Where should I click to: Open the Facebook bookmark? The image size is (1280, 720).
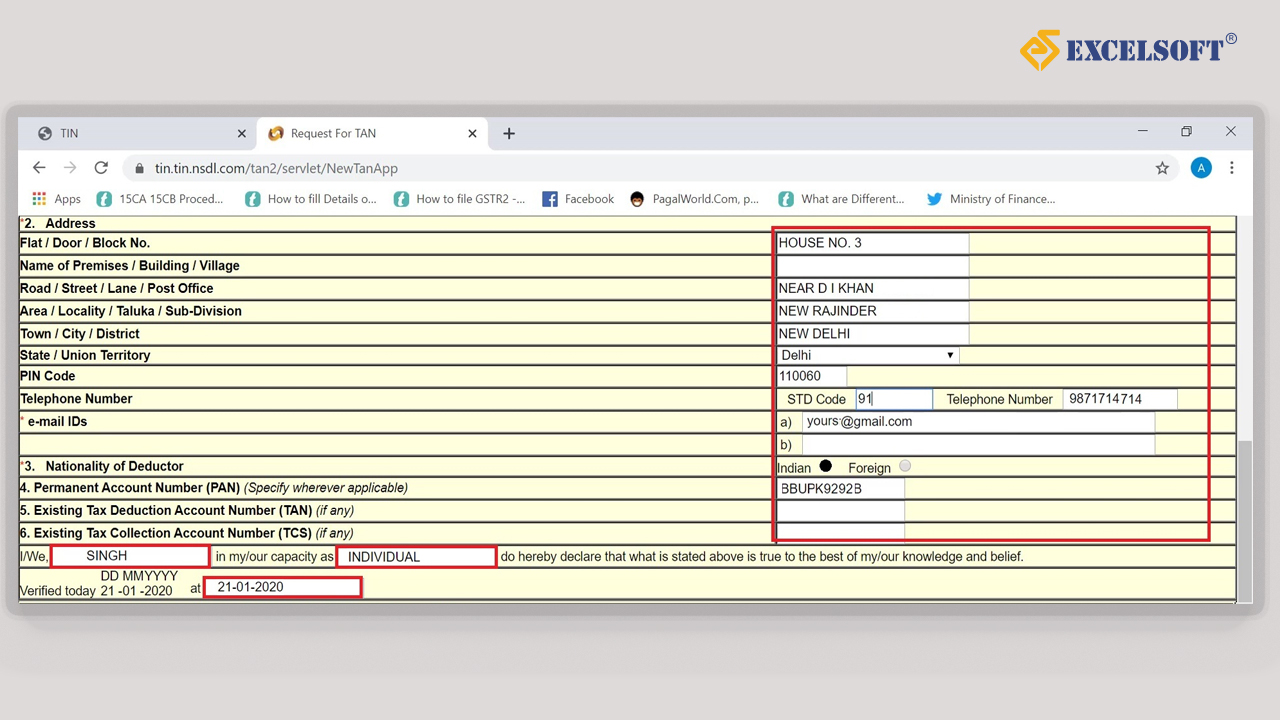click(x=578, y=199)
